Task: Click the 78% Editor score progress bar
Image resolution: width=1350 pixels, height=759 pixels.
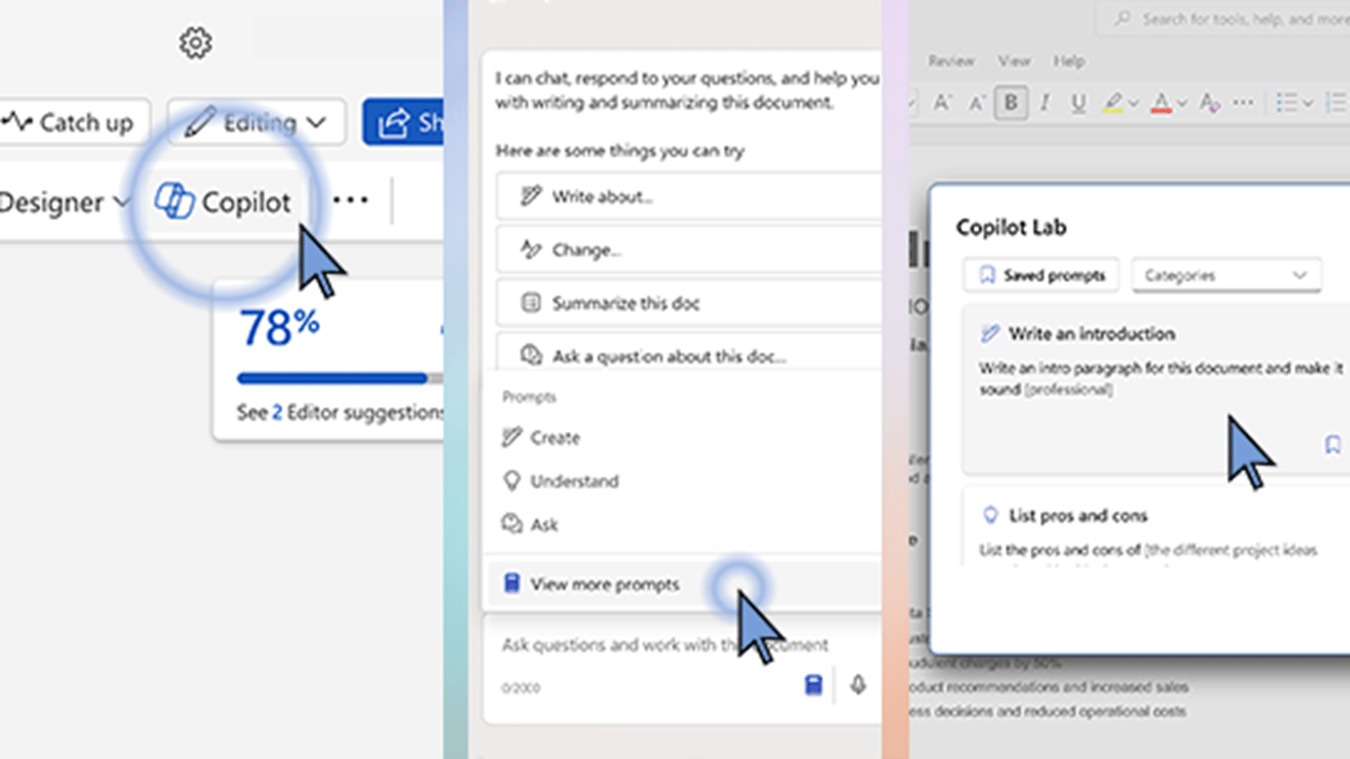Action: click(332, 378)
